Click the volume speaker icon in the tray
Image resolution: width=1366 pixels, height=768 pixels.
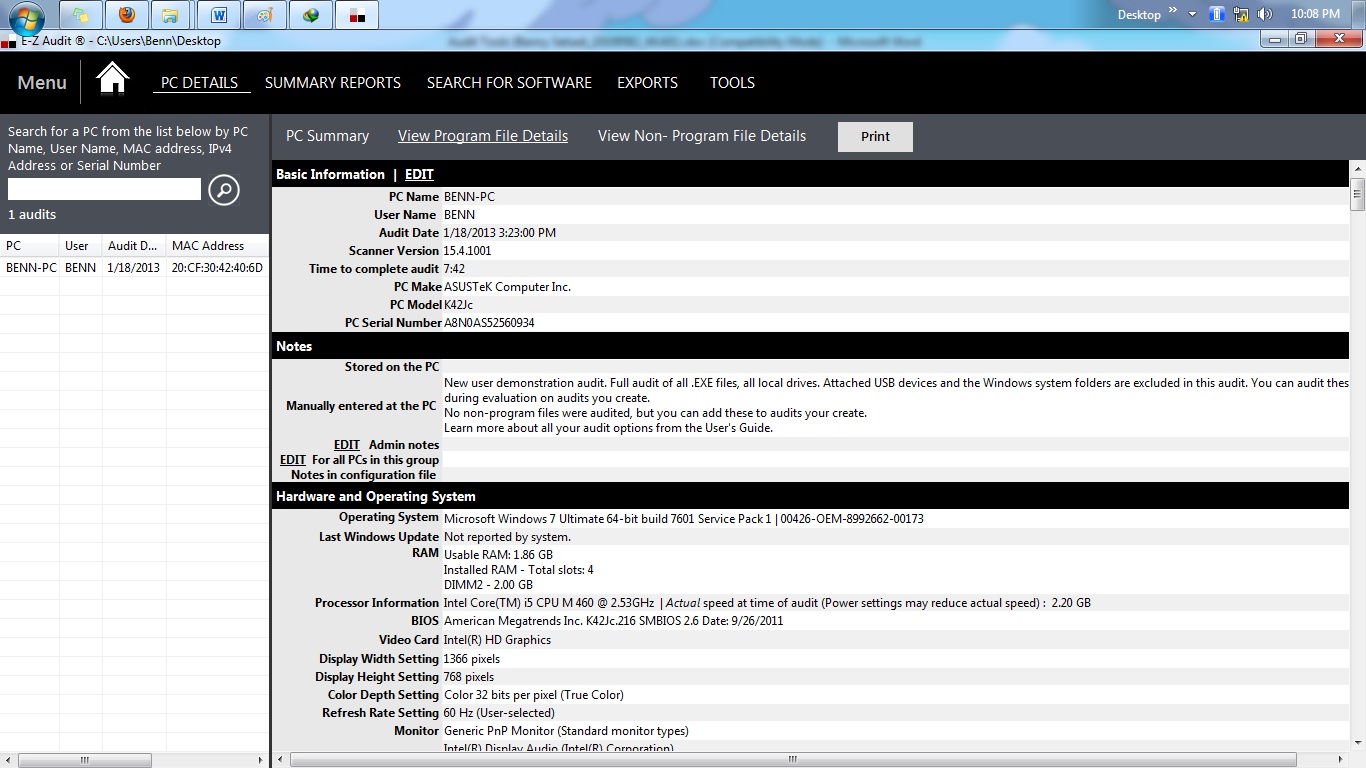1264,13
